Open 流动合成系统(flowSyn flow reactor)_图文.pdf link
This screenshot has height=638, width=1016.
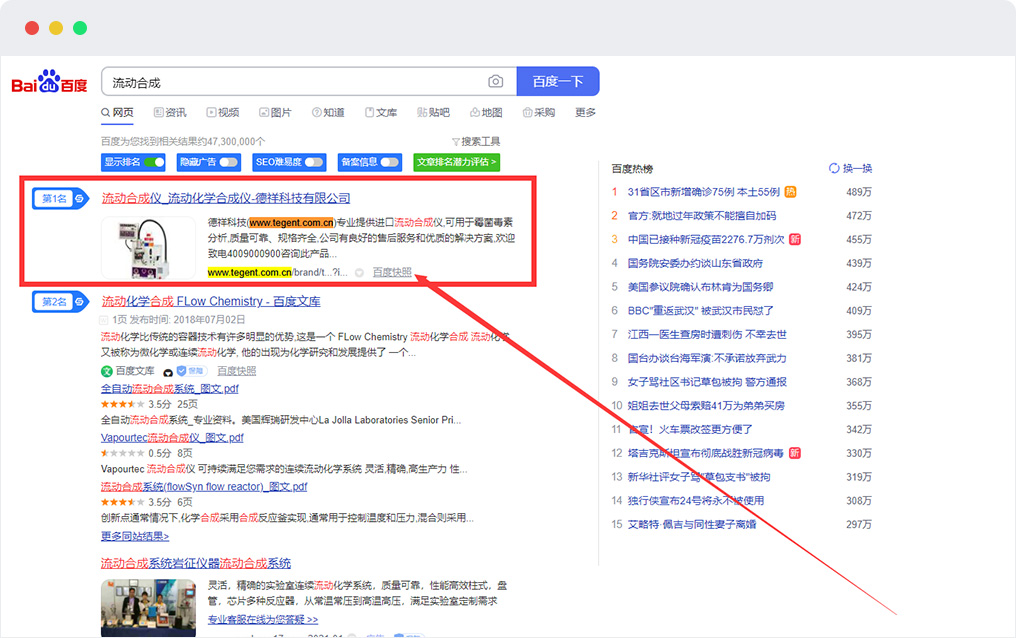pyautogui.click(x=204, y=486)
